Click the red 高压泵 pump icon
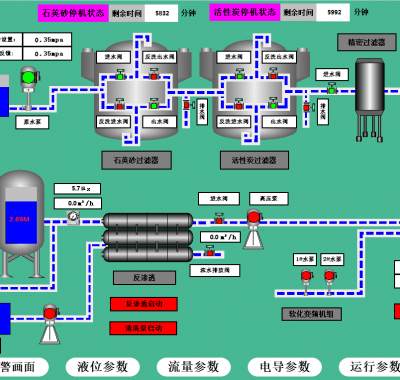 [x=254, y=218]
